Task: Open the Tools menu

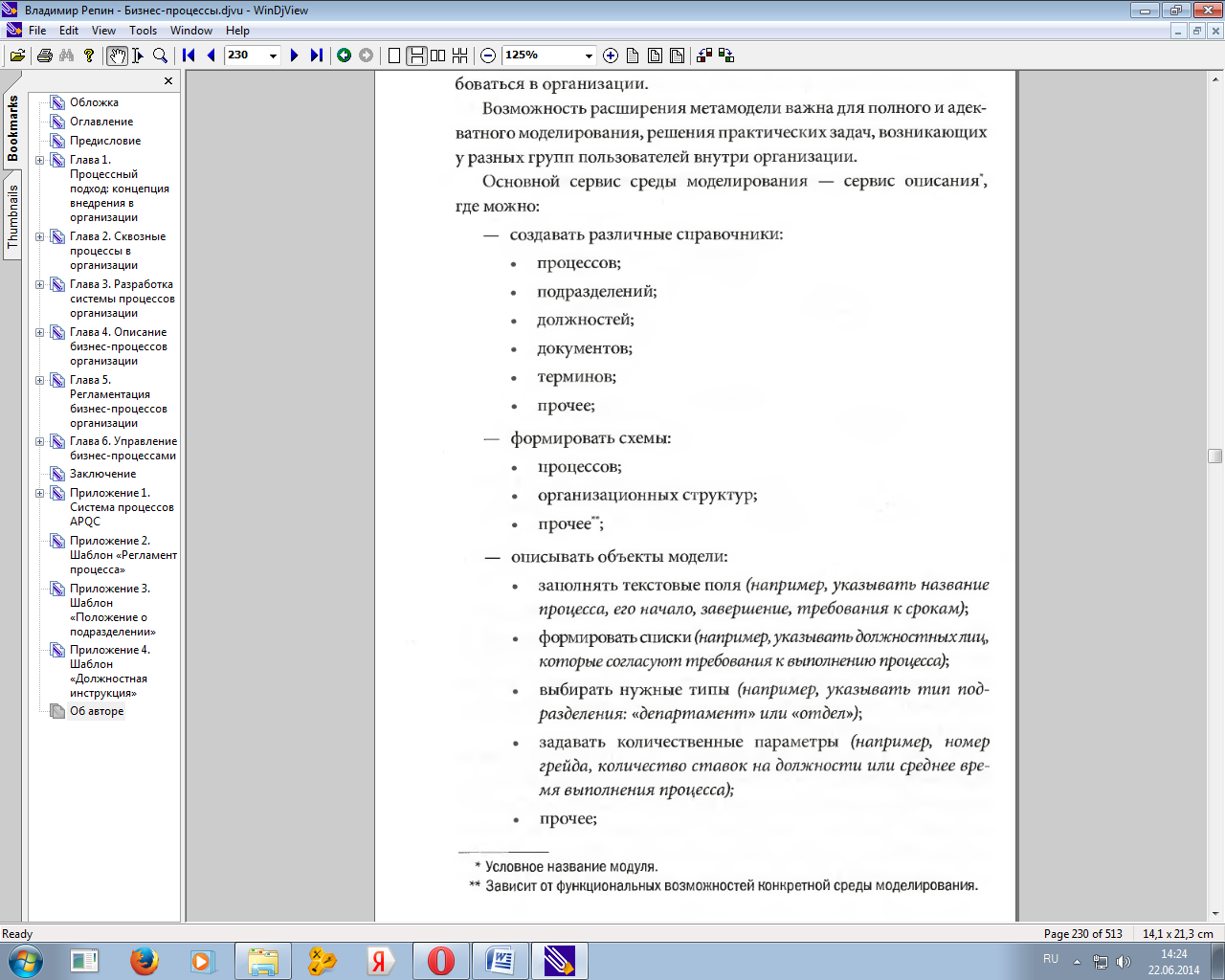Action: coord(144,31)
